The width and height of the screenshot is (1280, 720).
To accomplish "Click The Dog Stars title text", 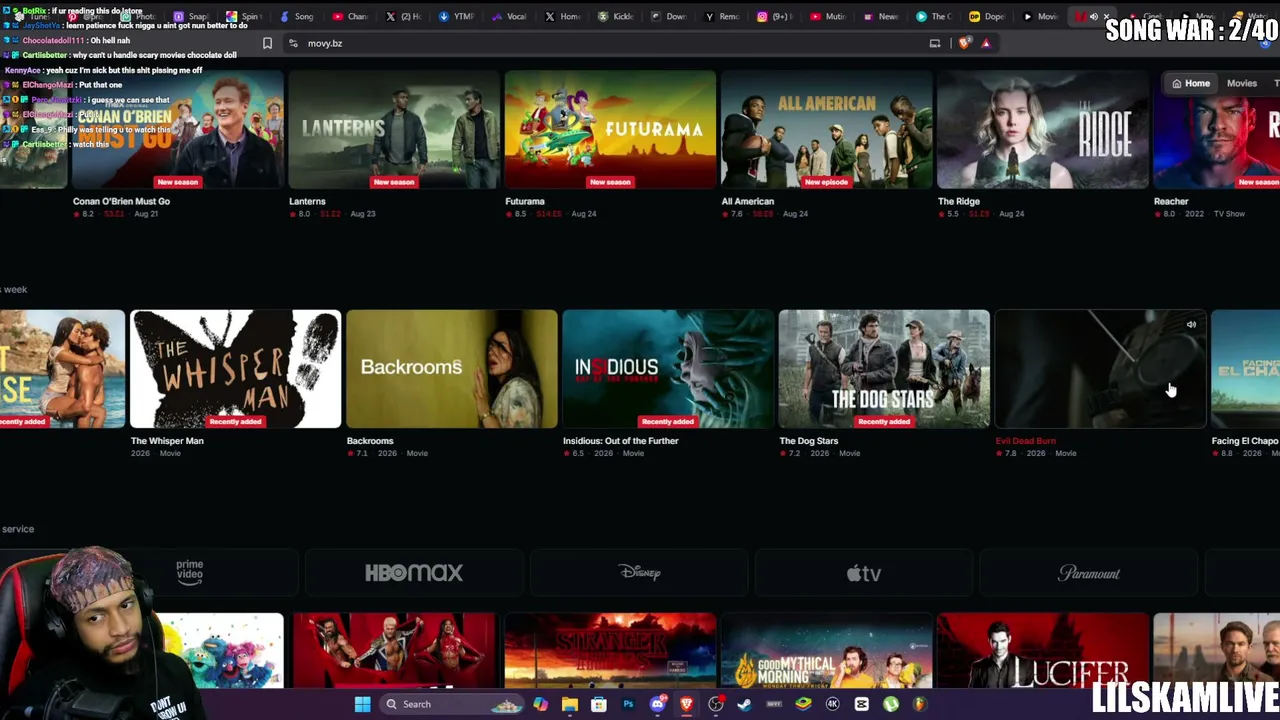I will tap(809, 441).
